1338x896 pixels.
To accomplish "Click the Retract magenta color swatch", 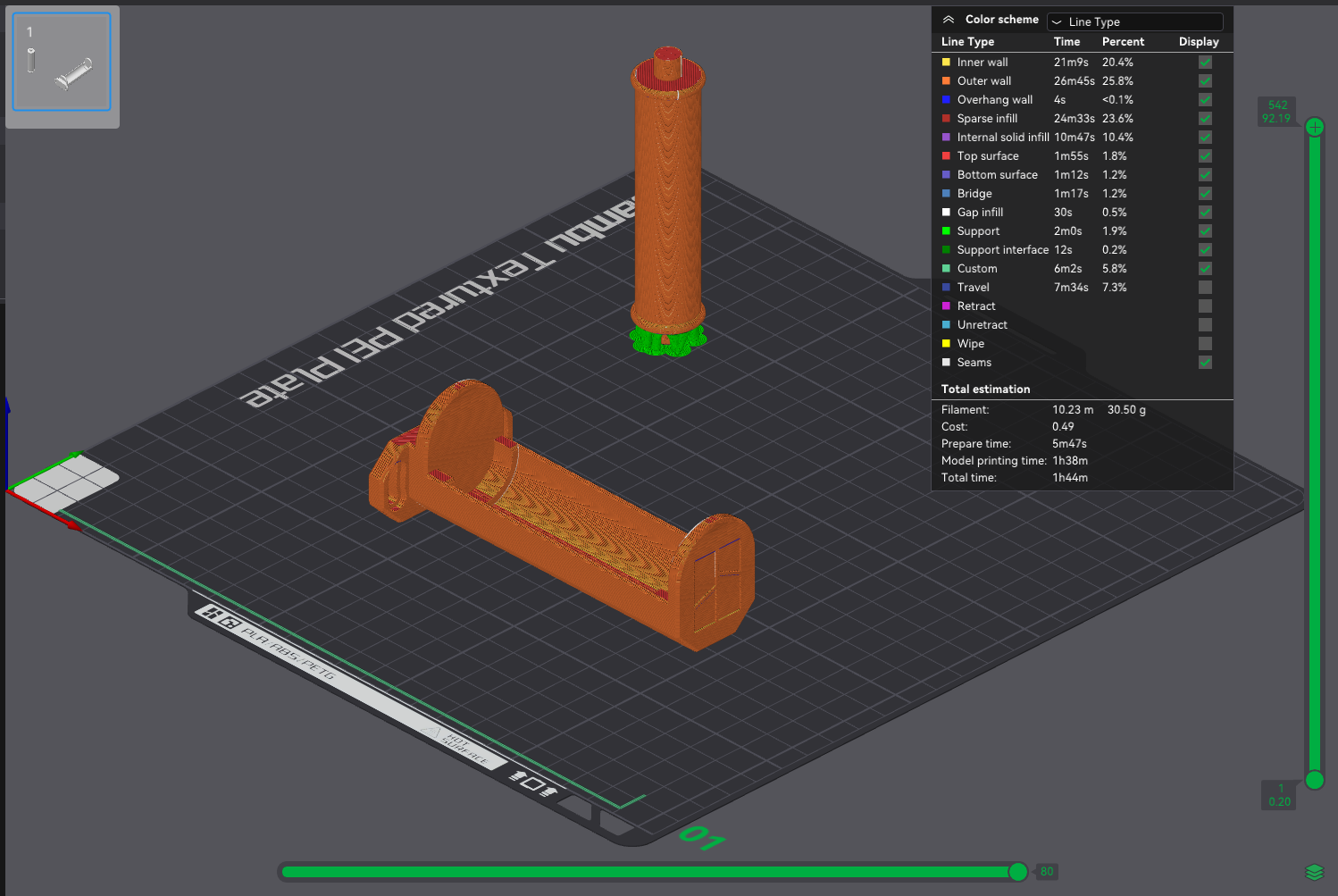I will (x=946, y=306).
